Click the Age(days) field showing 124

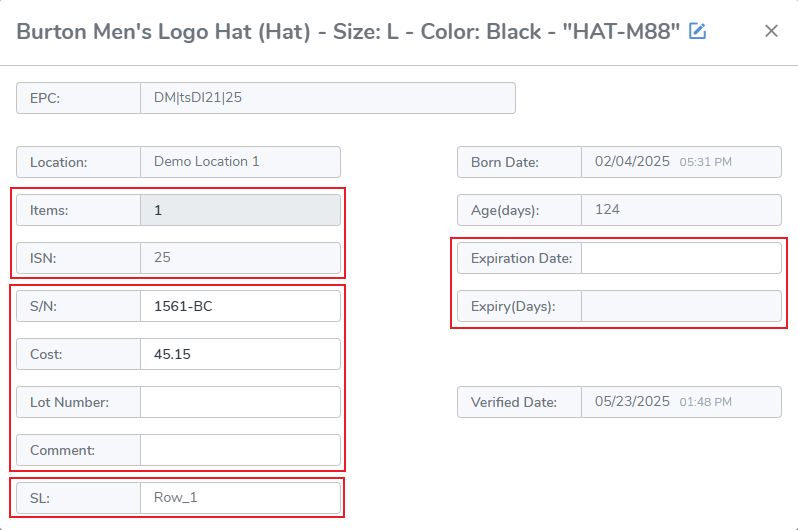pyautogui.click(x=681, y=210)
